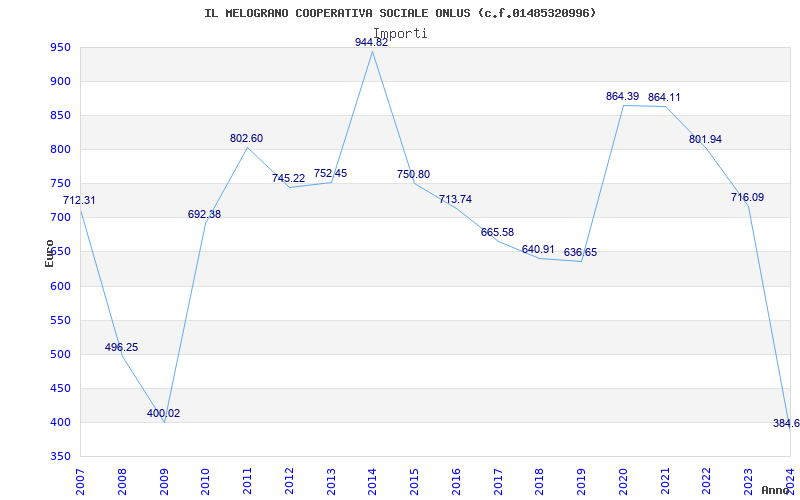800x500 pixels.
Task: Click the 2019 x-axis label
Action: pos(581,482)
